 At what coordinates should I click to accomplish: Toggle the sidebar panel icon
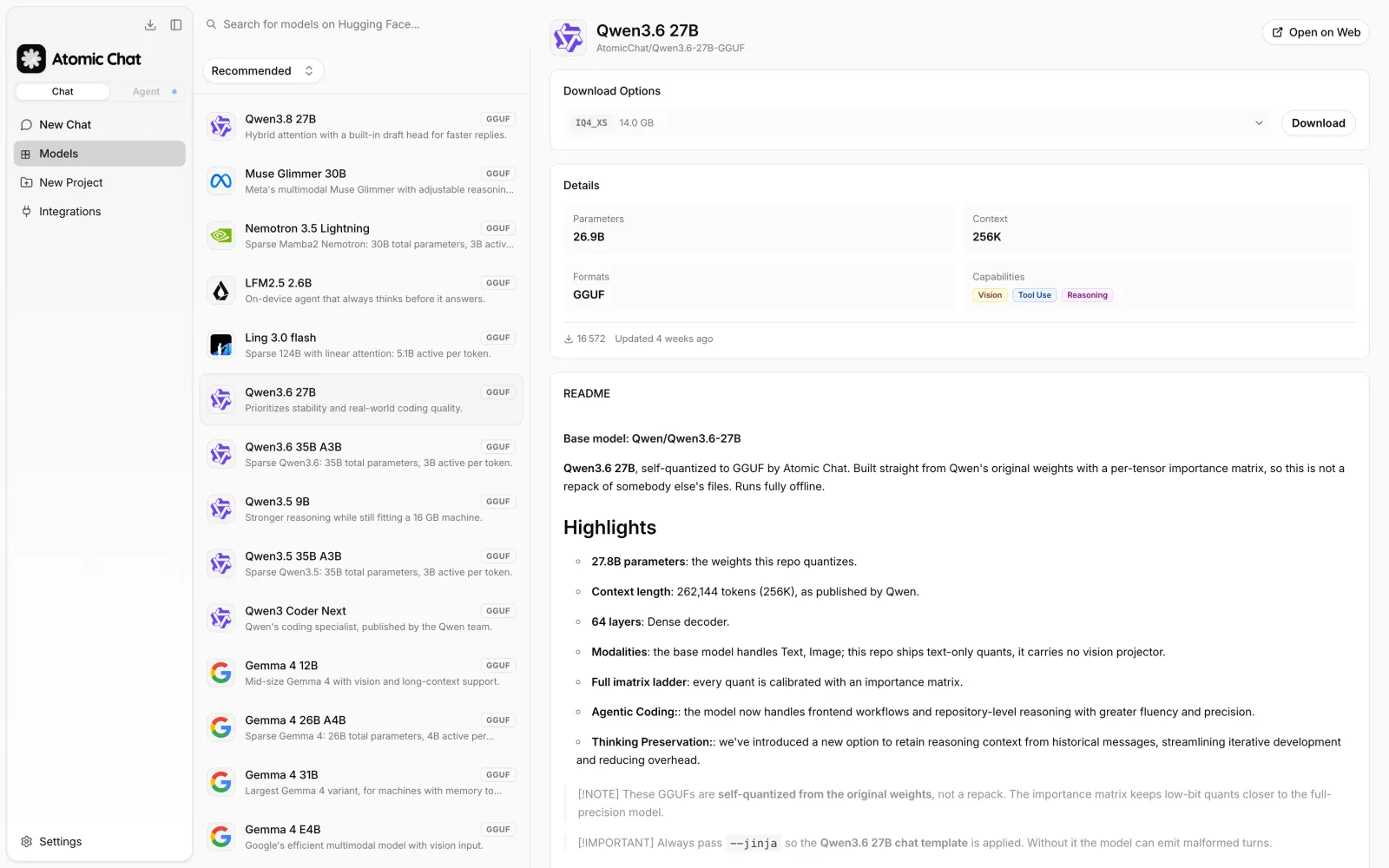coord(176,25)
